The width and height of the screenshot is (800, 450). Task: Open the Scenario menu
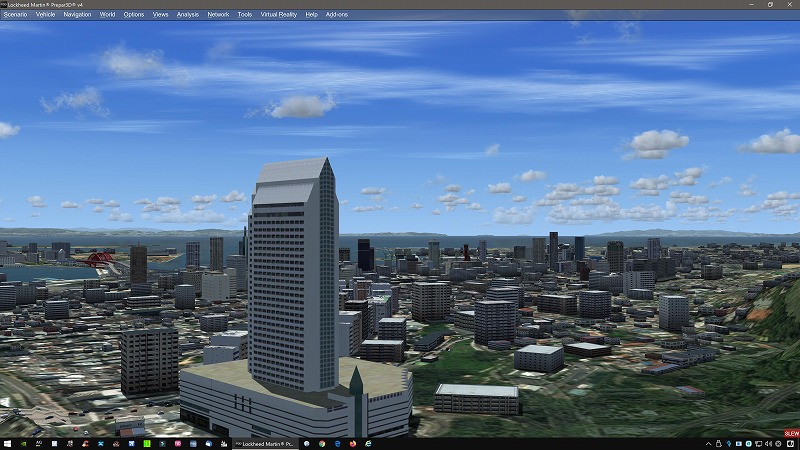[x=15, y=14]
